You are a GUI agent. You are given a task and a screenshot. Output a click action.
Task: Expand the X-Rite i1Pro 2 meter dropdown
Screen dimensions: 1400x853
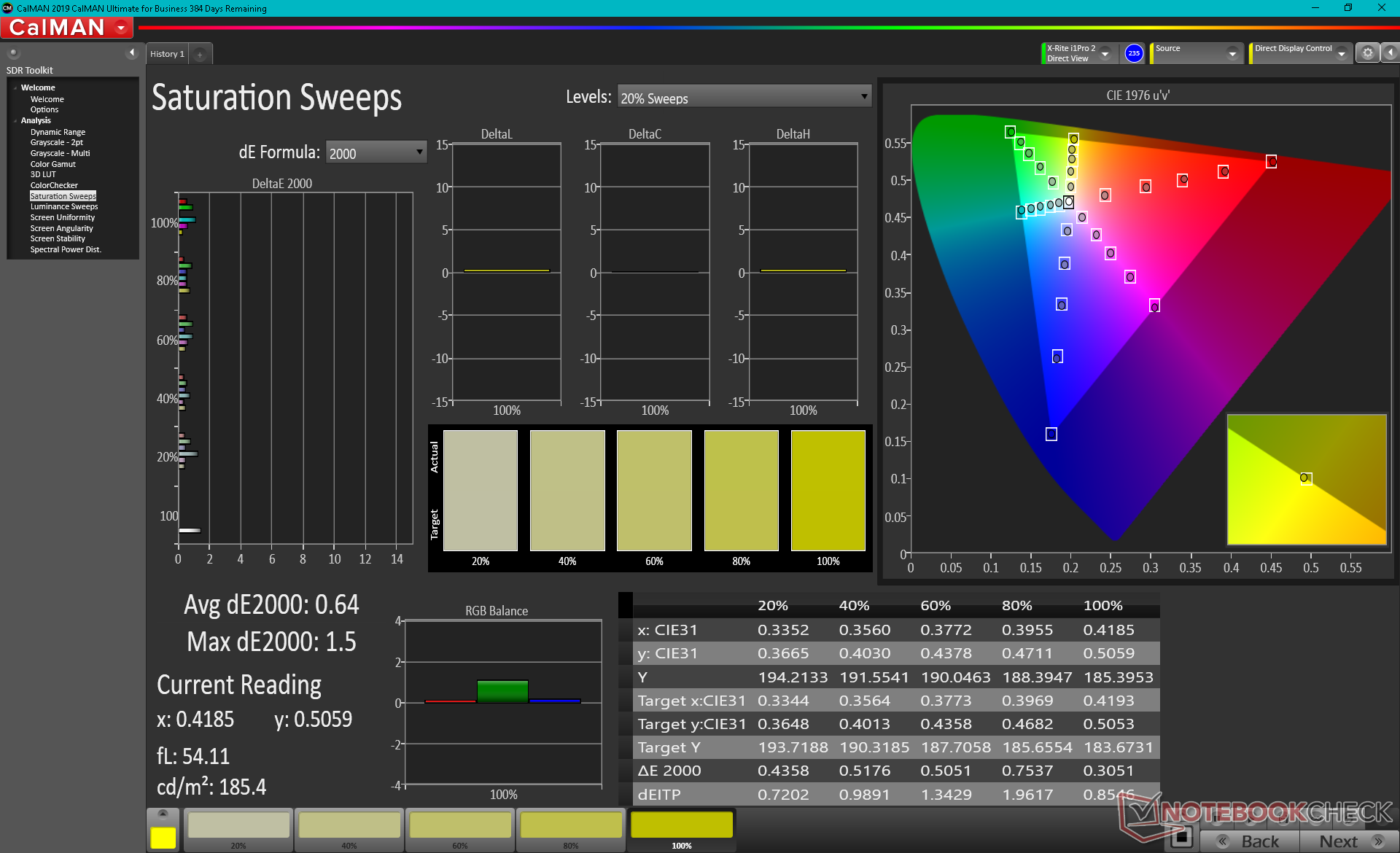tap(1105, 54)
